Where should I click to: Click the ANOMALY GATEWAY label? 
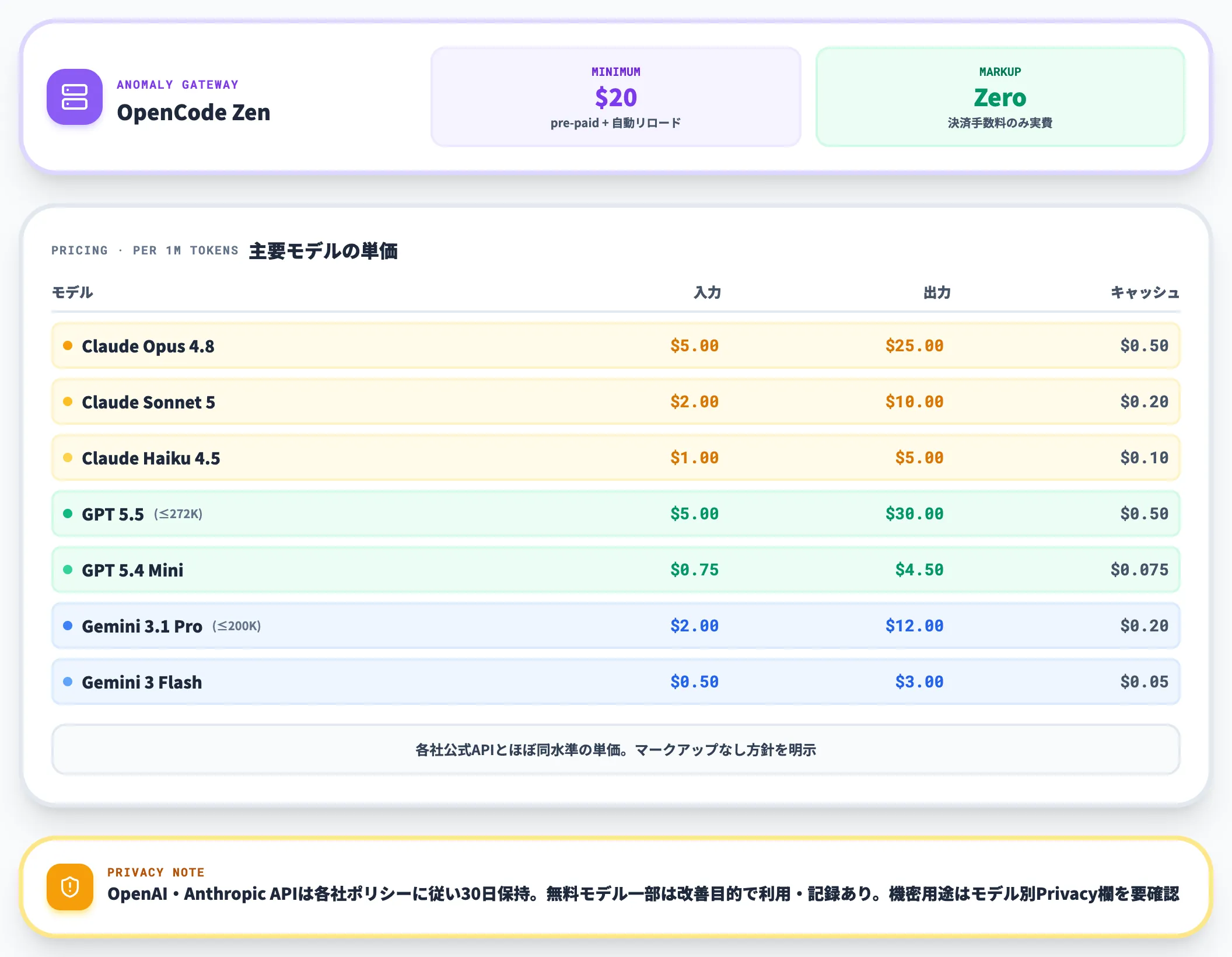(x=178, y=85)
